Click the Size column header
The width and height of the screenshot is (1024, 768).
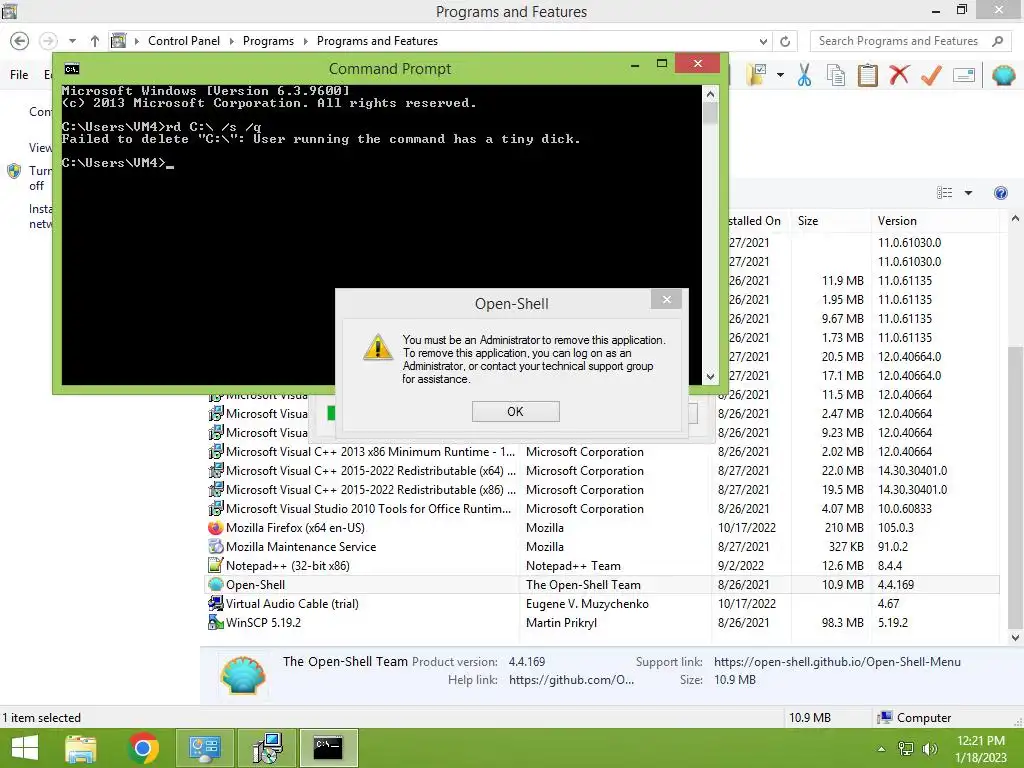(x=829, y=221)
